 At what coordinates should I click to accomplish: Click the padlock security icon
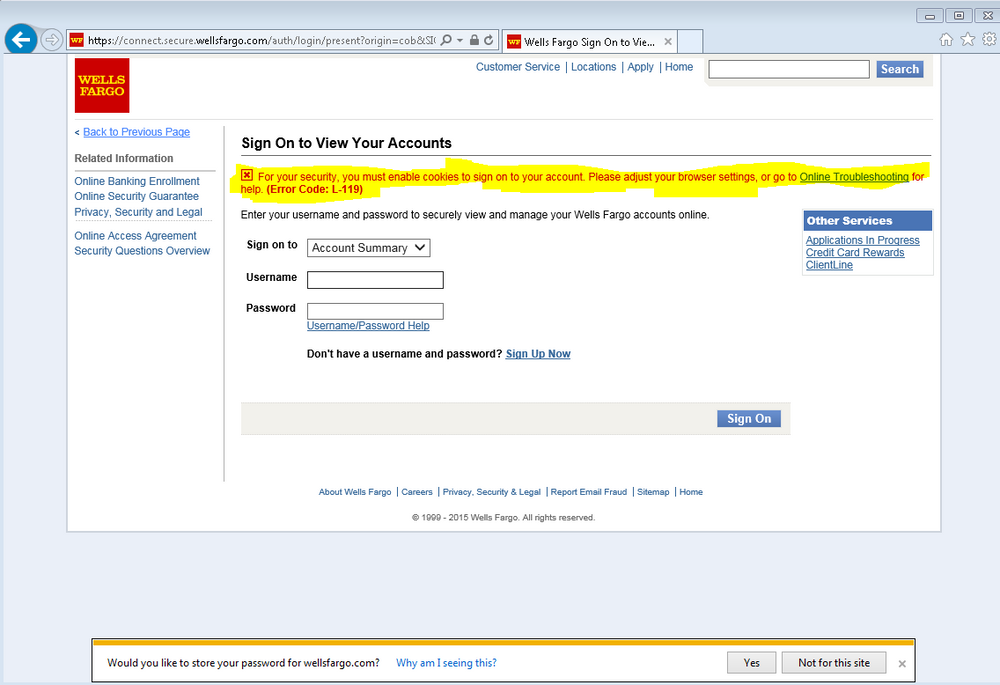pyautogui.click(x=474, y=40)
